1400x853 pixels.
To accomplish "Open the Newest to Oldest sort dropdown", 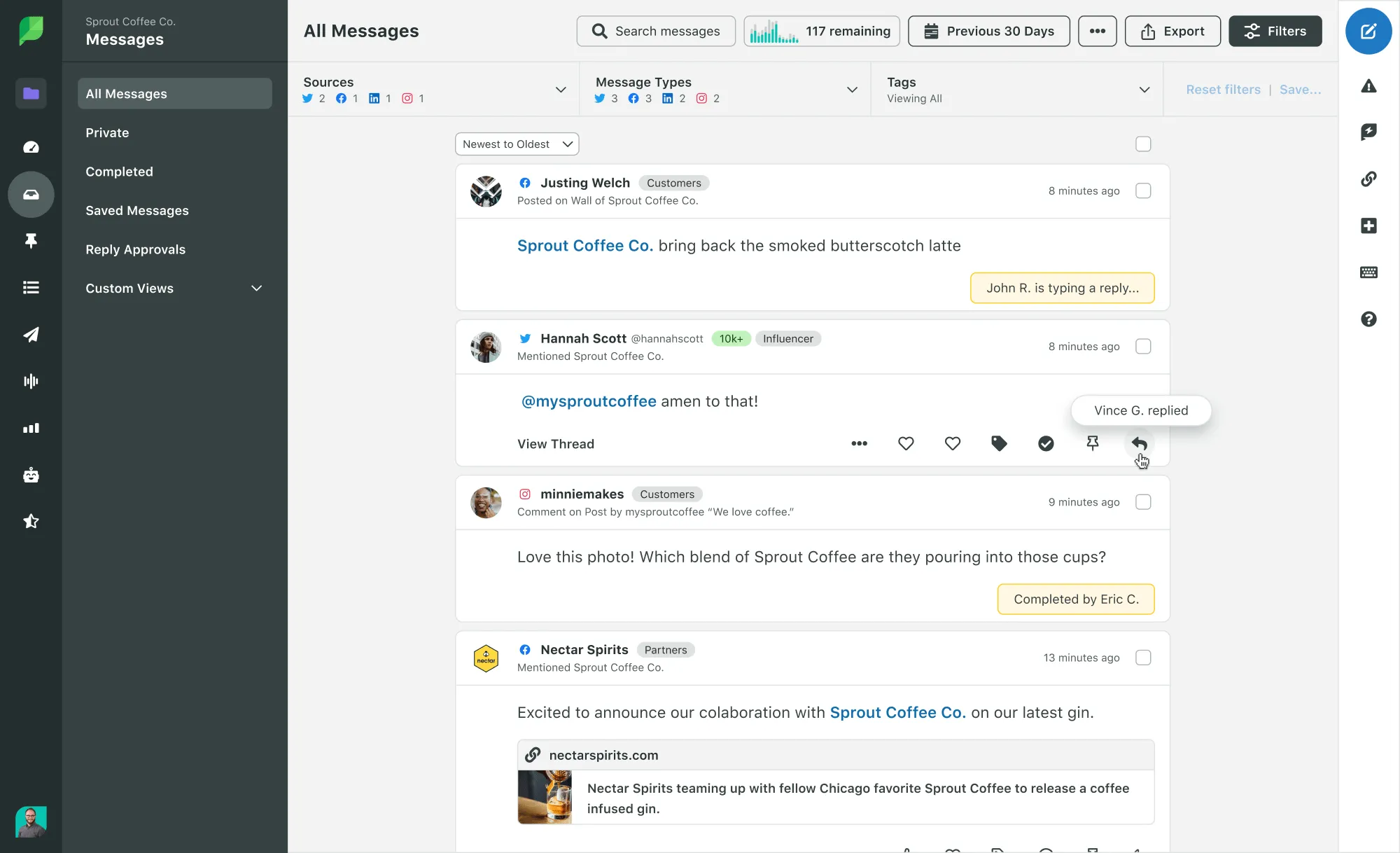I will 517,144.
